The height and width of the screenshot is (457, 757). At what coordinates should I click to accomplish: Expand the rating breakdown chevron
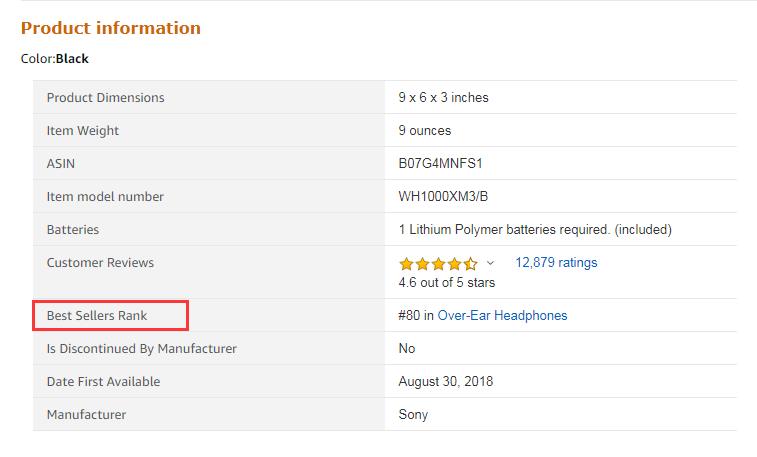coord(490,264)
